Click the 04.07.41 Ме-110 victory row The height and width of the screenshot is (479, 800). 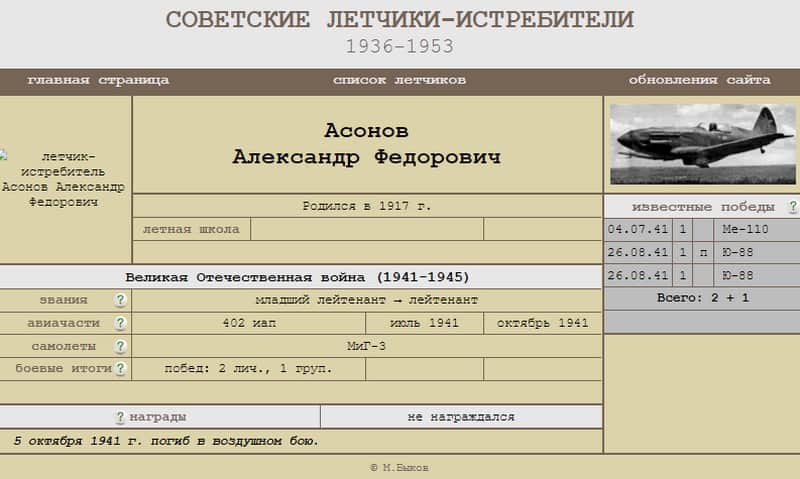(701, 229)
